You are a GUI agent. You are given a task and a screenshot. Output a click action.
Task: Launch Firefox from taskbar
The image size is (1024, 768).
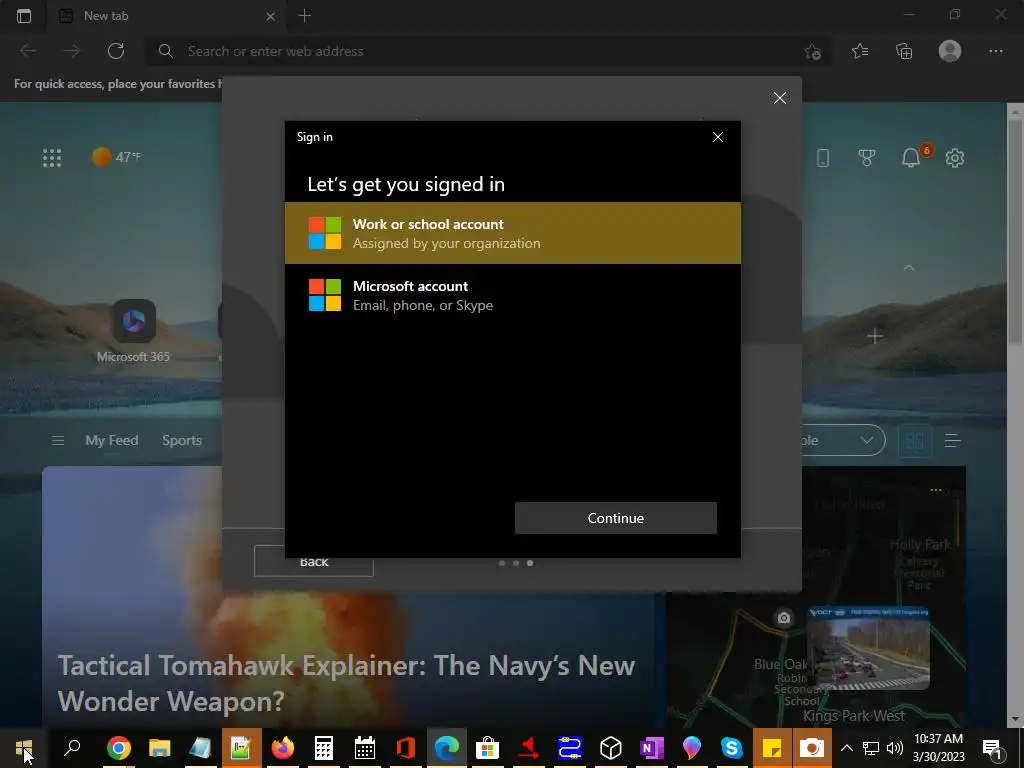[x=283, y=748]
